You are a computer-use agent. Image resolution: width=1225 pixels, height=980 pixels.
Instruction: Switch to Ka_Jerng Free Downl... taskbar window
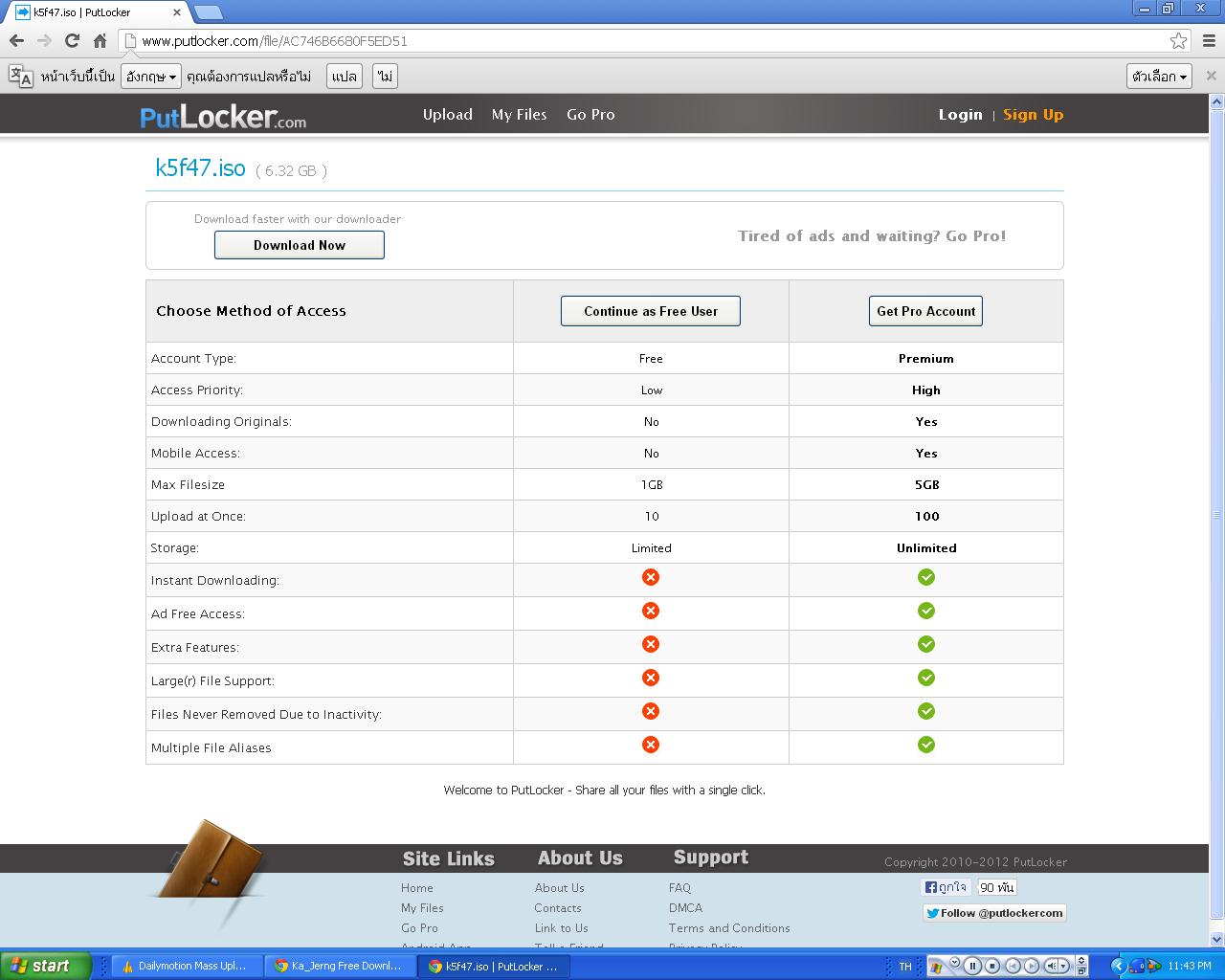(x=339, y=967)
